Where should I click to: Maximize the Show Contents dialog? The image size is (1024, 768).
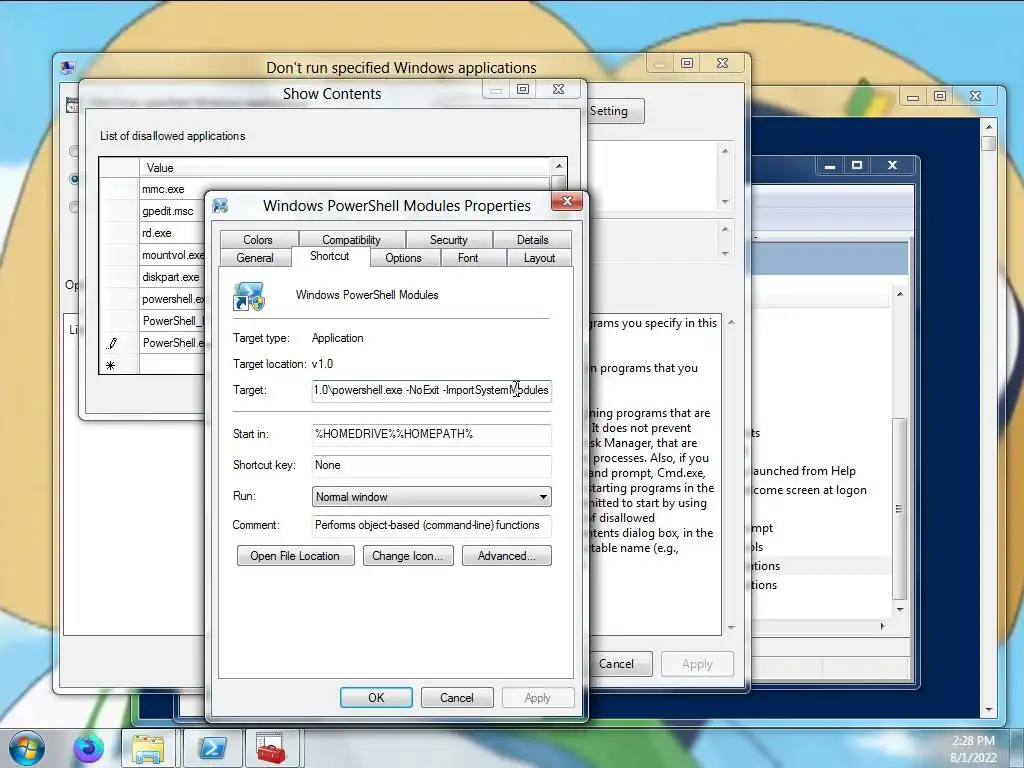click(523, 89)
